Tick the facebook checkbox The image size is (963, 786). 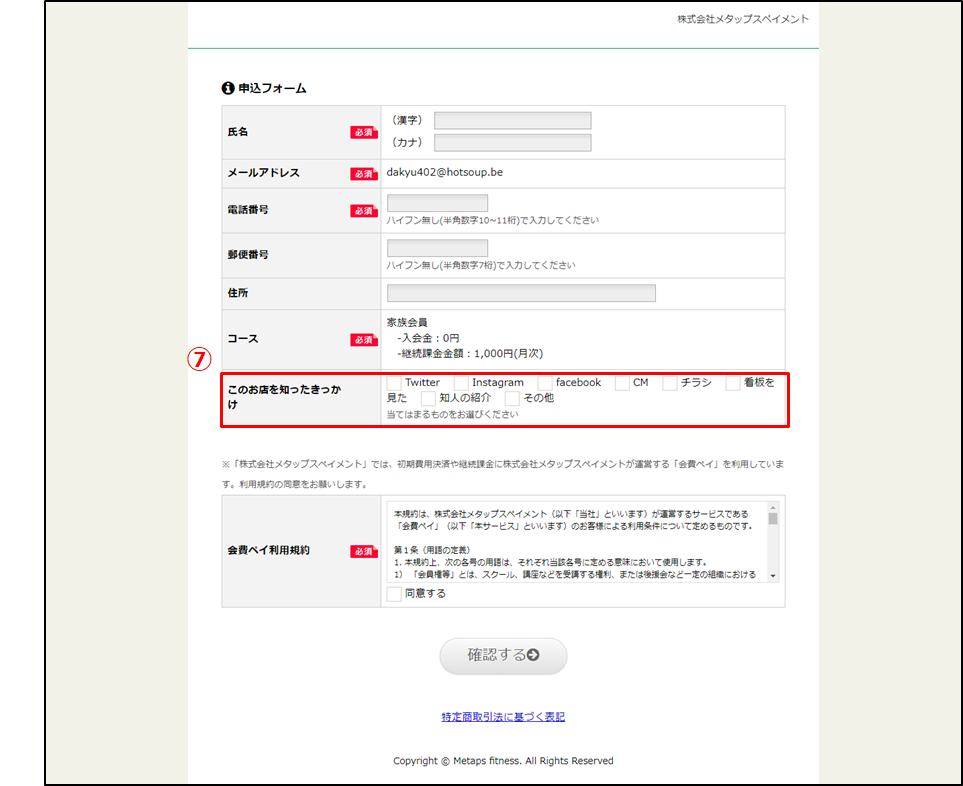click(x=545, y=383)
